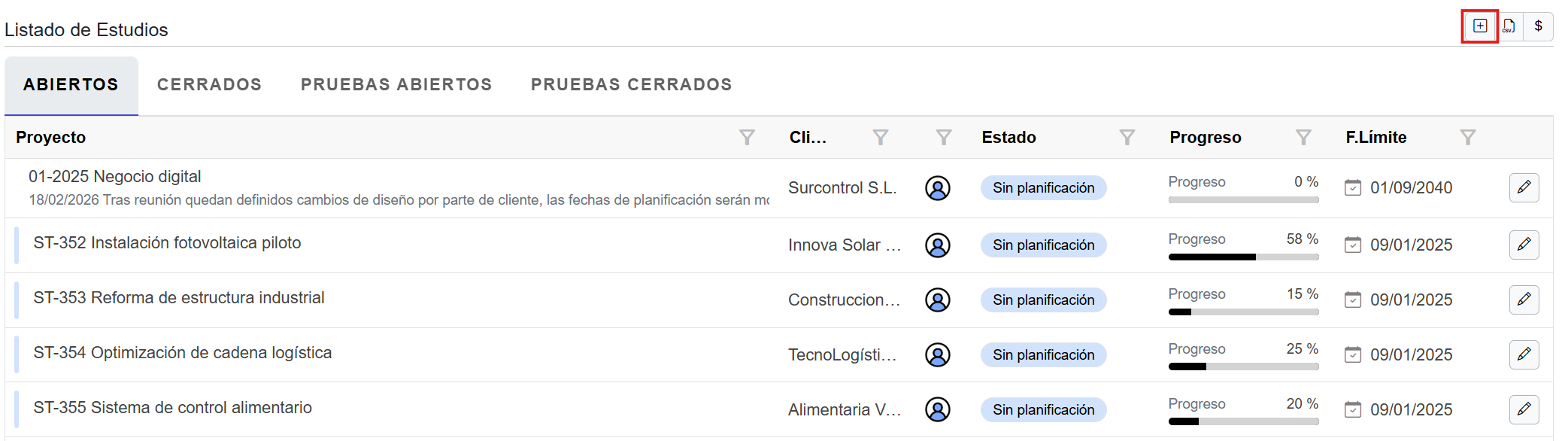This screenshot has width=1568, height=441.
Task: Open the Proyecto column filter
Action: click(x=746, y=137)
